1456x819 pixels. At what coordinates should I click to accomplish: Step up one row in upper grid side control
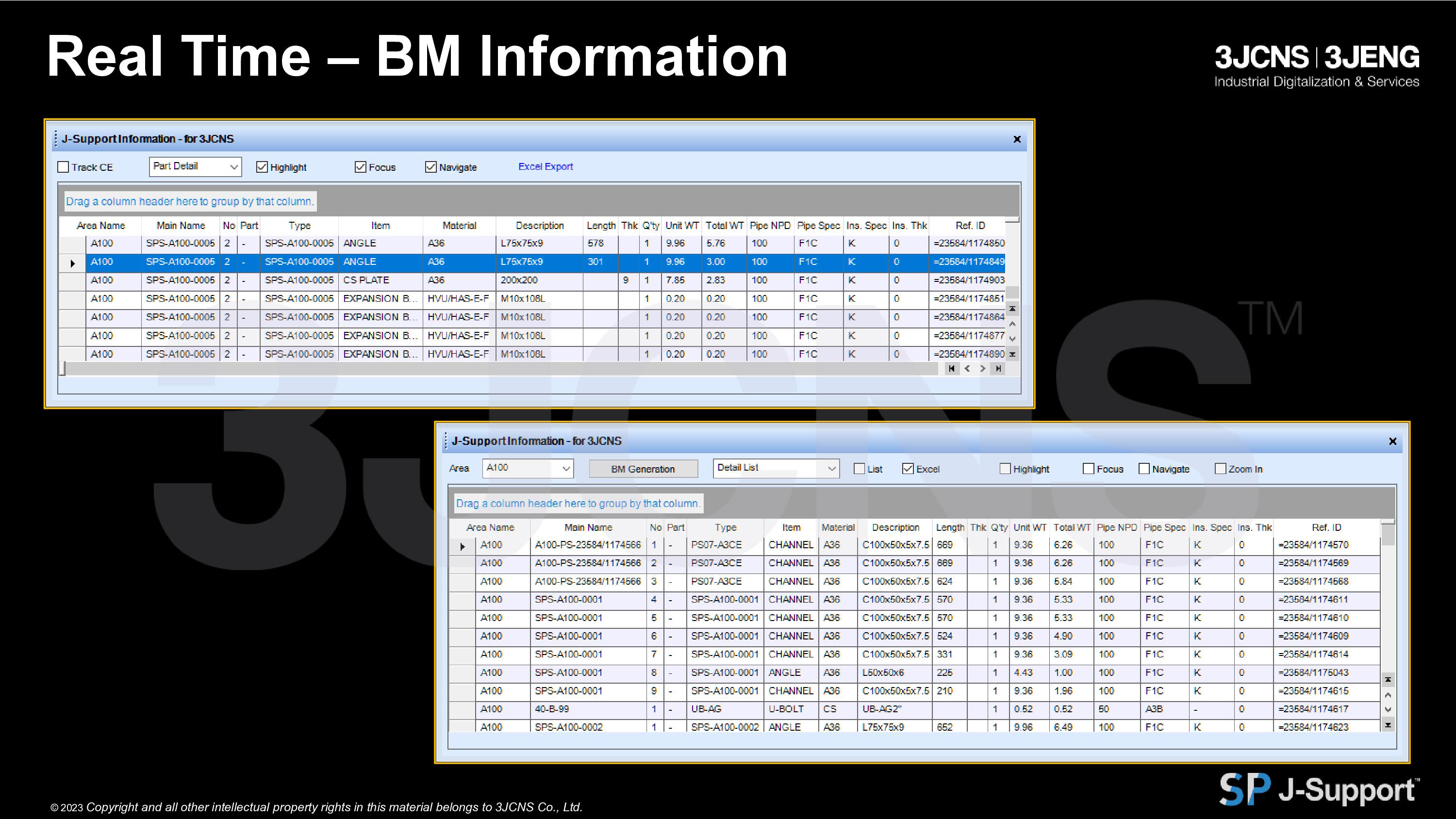coord(1012,324)
